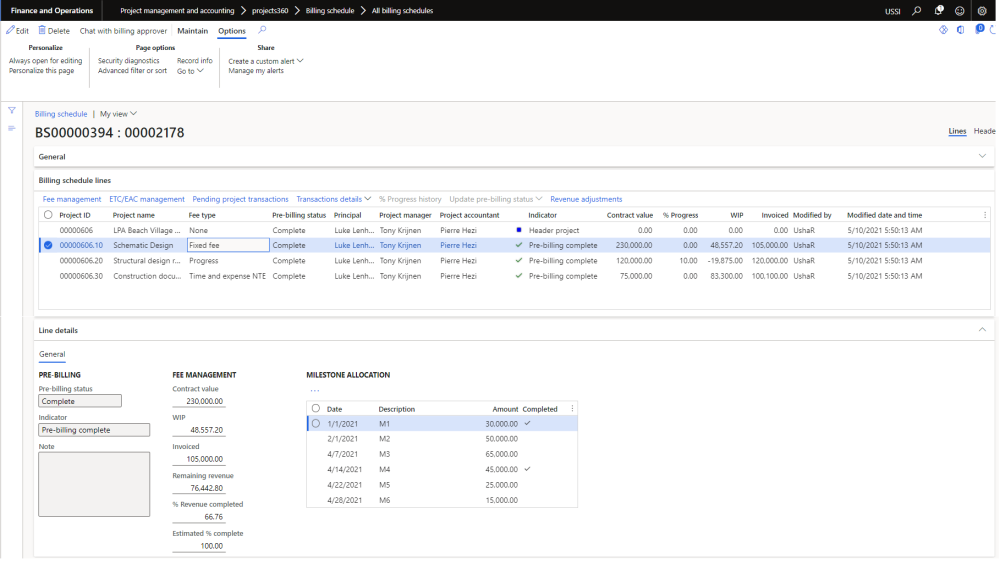Click the feedback smiley face icon
The width and height of the screenshot is (1000, 576).
point(960,10)
